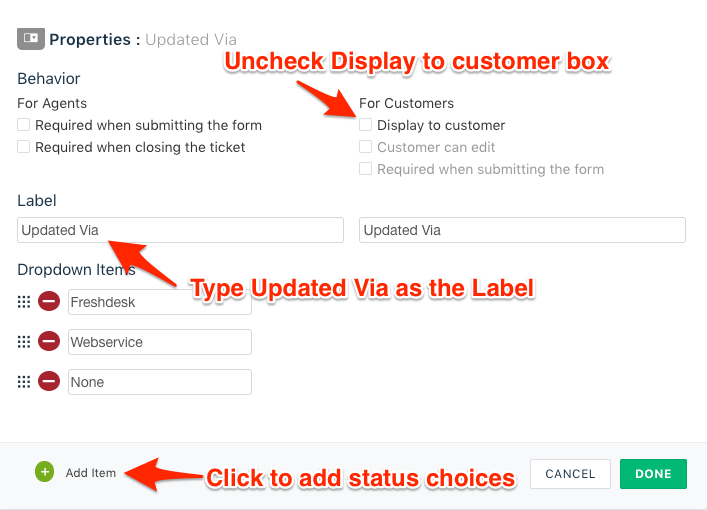The image size is (707, 510).
Task: Check customer Required when submitting the form
Action: click(365, 169)
